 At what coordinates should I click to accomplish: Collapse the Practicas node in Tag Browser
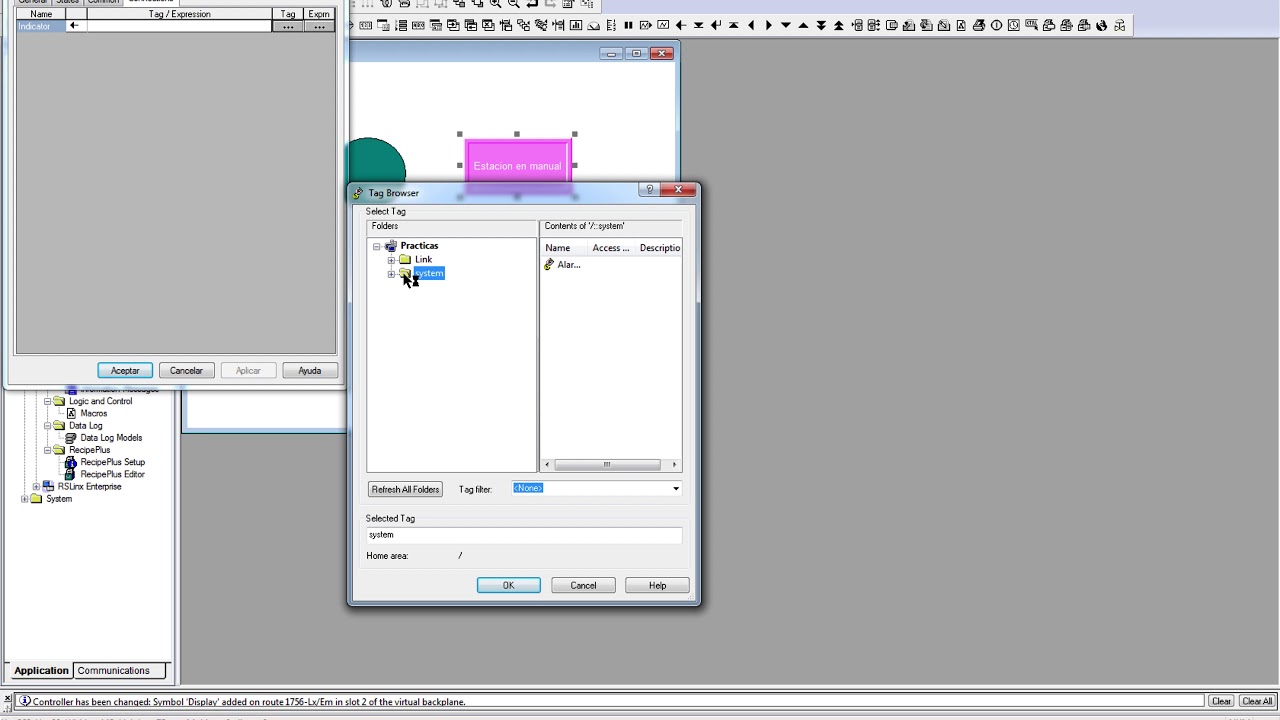coord(377,246)
